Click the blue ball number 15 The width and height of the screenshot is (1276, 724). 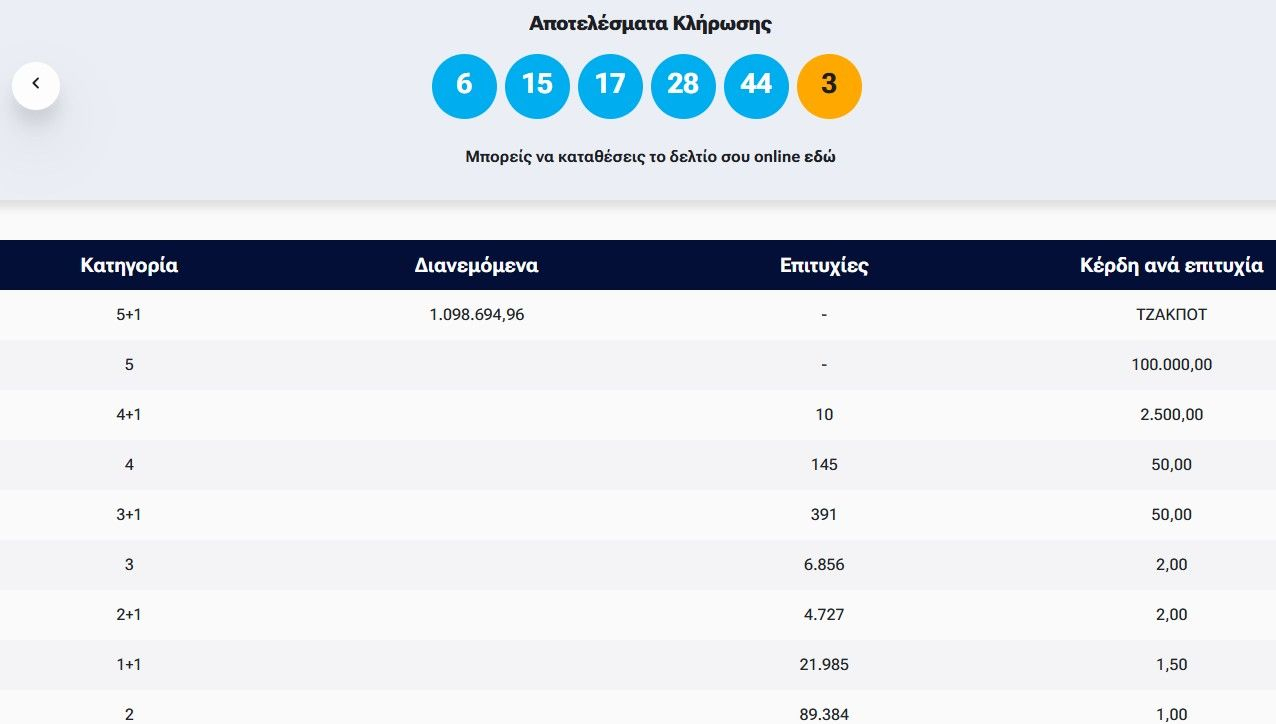(537, 86)
